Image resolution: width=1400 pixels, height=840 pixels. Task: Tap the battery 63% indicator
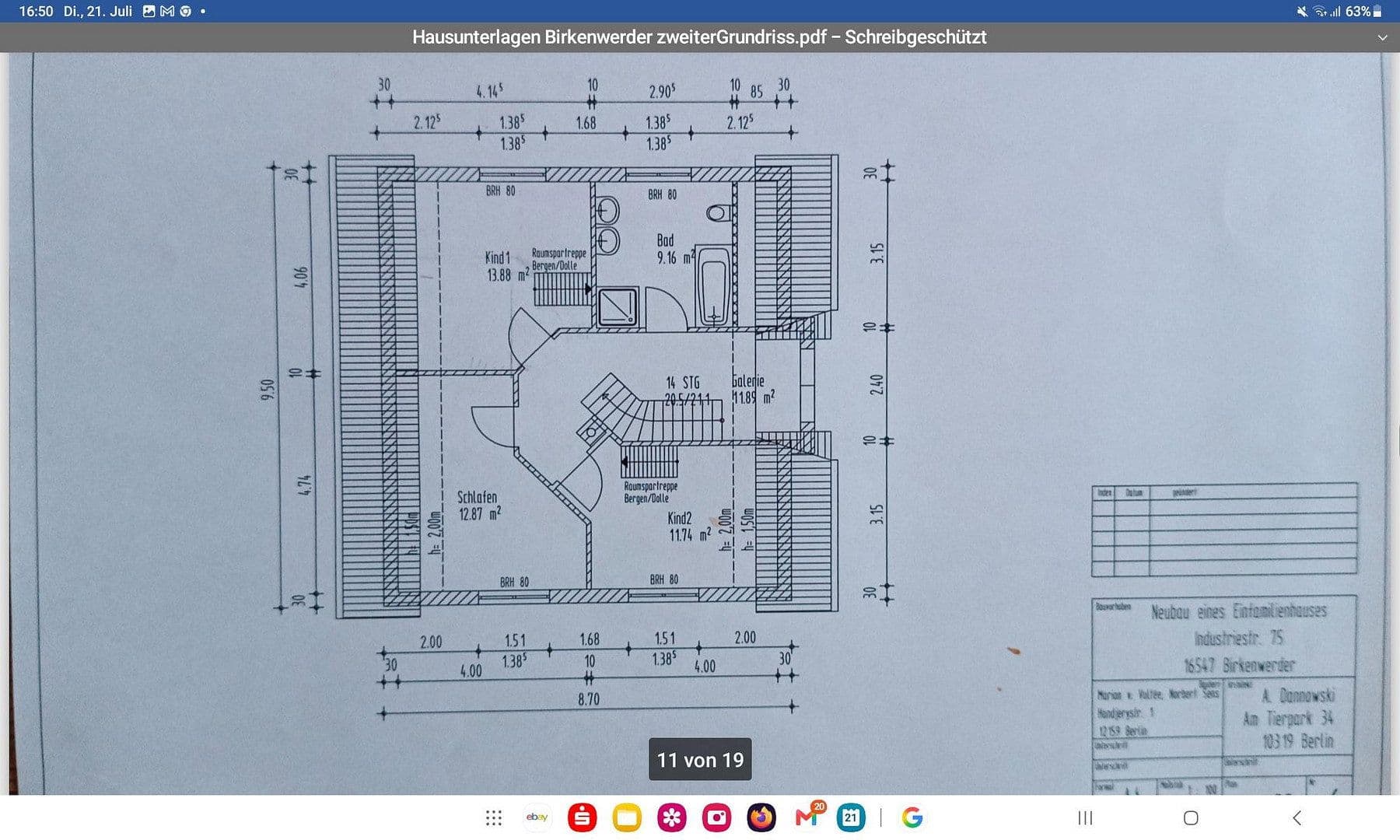[1363, 11]
